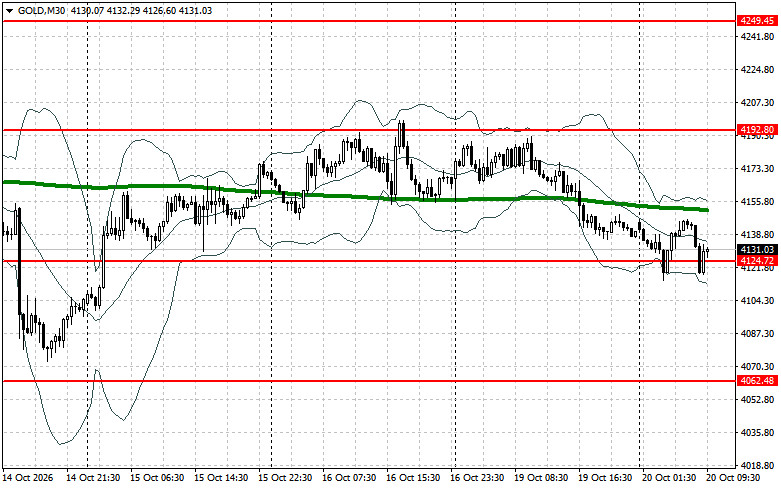Select the 4124.72 red price level label
This screenshot has height=489, width=781.
757,260
